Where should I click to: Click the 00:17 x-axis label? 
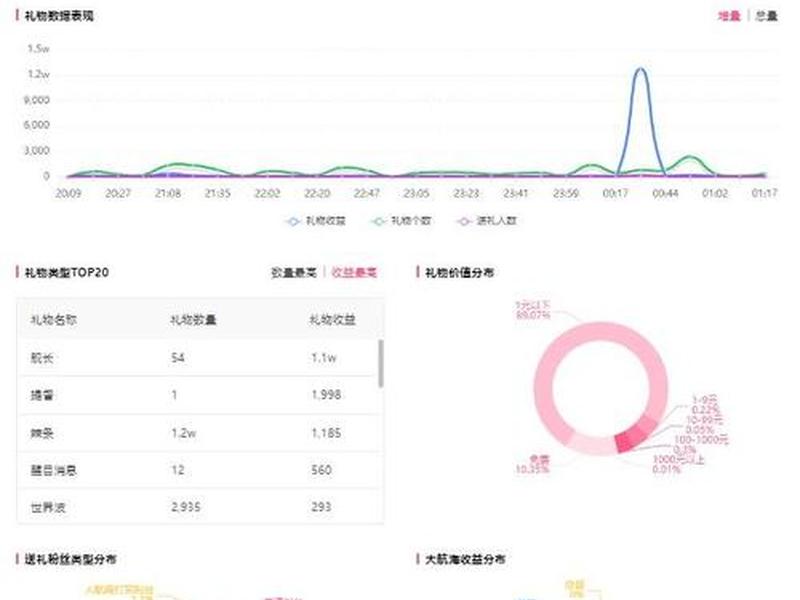coord(615,193)
